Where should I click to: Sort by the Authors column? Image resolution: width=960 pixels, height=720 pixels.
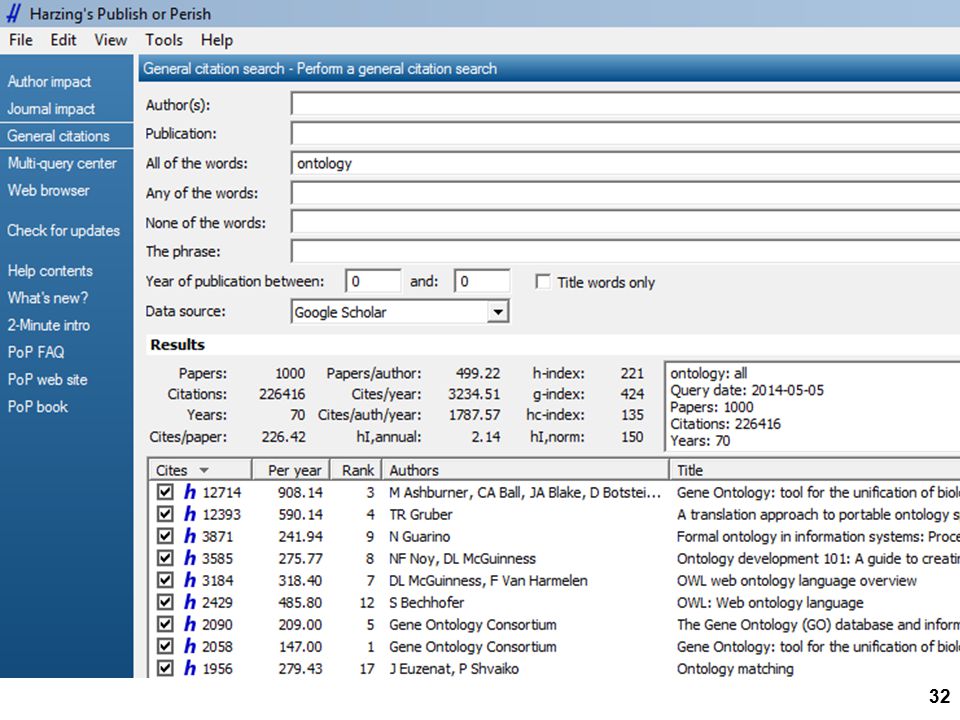[525, 470]
